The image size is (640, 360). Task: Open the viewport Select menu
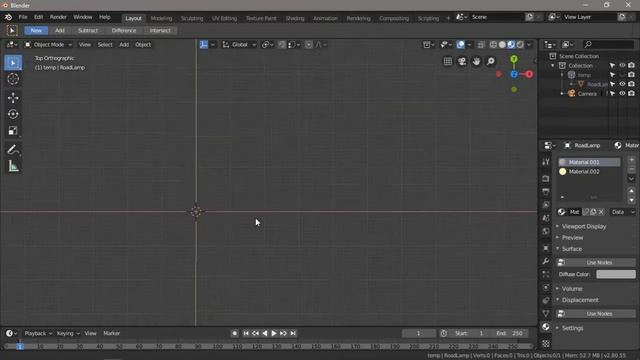(105, 44)
